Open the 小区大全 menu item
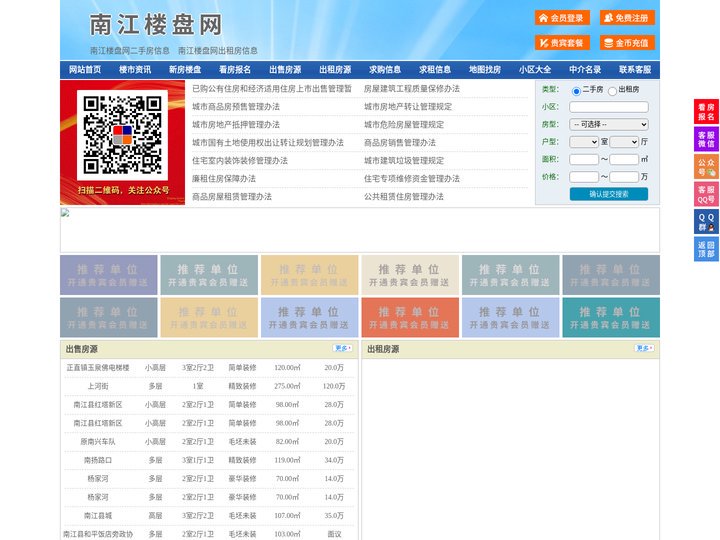720x540 pixels. [535, 70]
